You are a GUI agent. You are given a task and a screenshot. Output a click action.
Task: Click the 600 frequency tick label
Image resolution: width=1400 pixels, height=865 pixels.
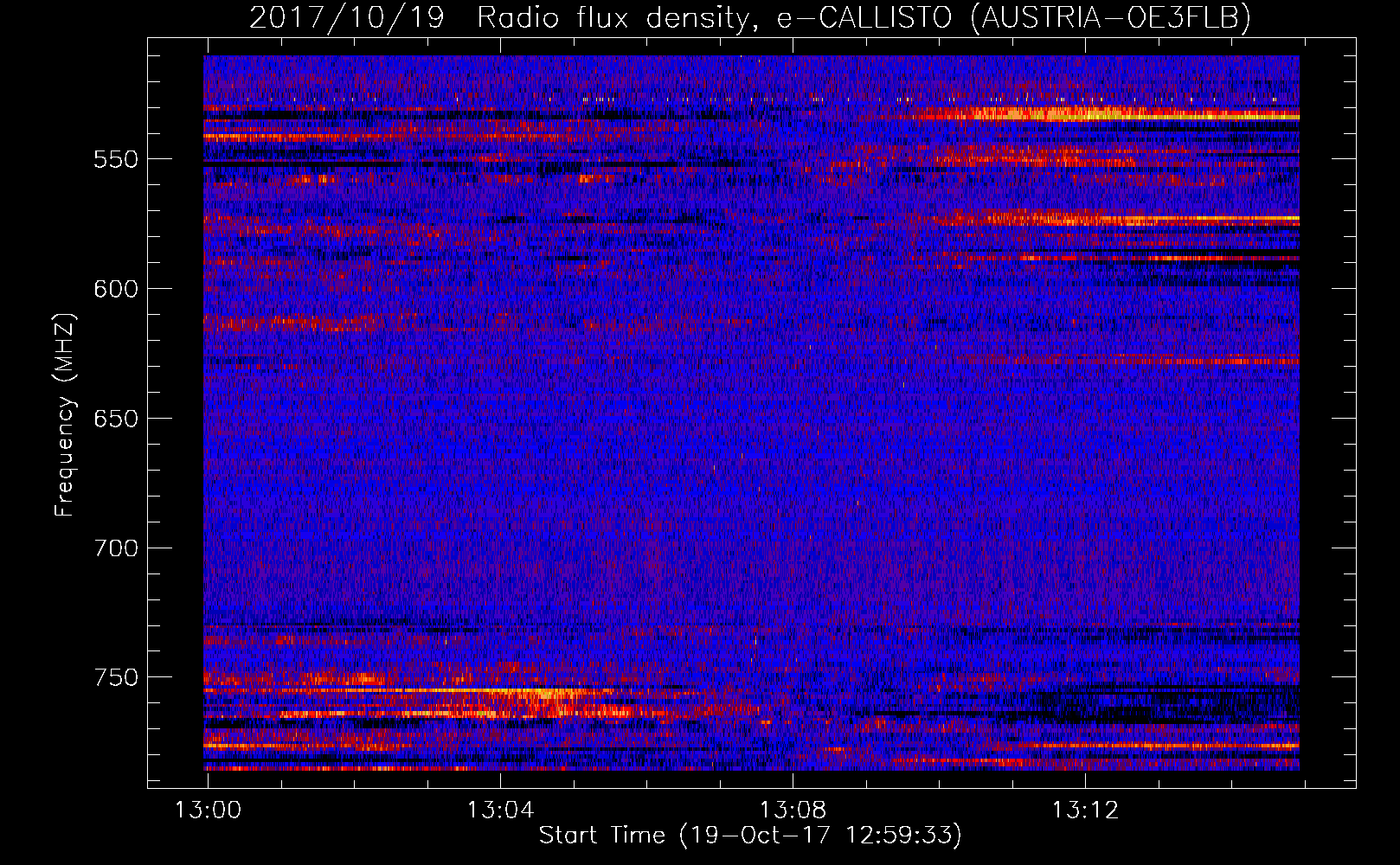[x=116, y=289]
